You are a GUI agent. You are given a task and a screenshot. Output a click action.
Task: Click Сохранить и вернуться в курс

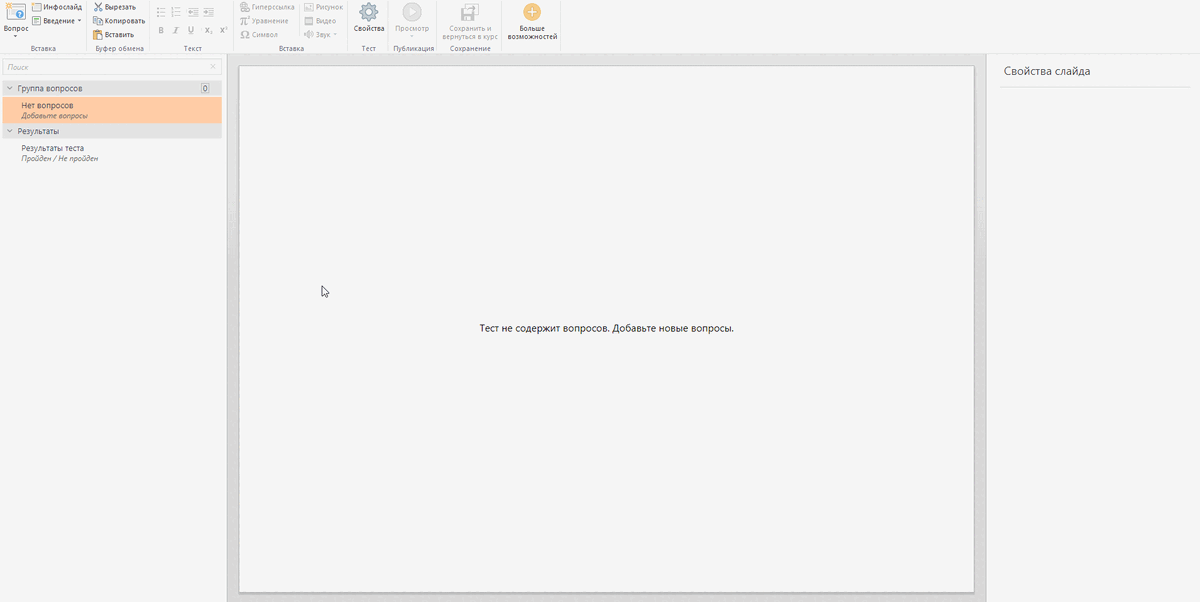470,20
